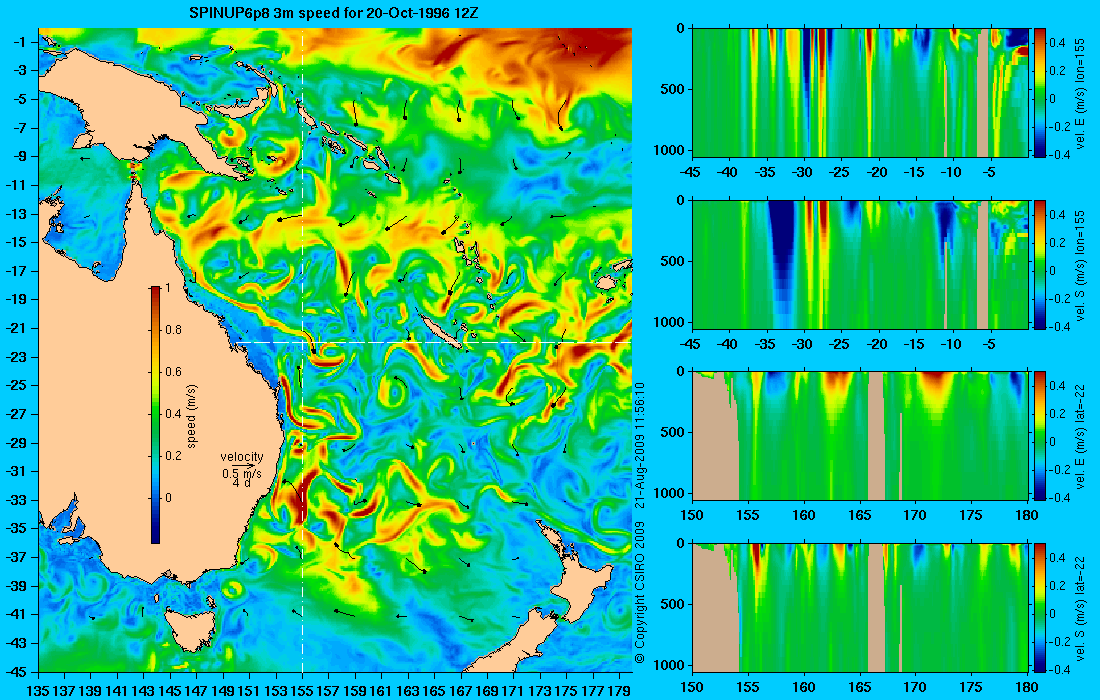Click "500" depth tick of vel. E lat=-22 plot
Image resolution: width=1100 pixels, height=700 pixels.
click(x=673, y=432)
